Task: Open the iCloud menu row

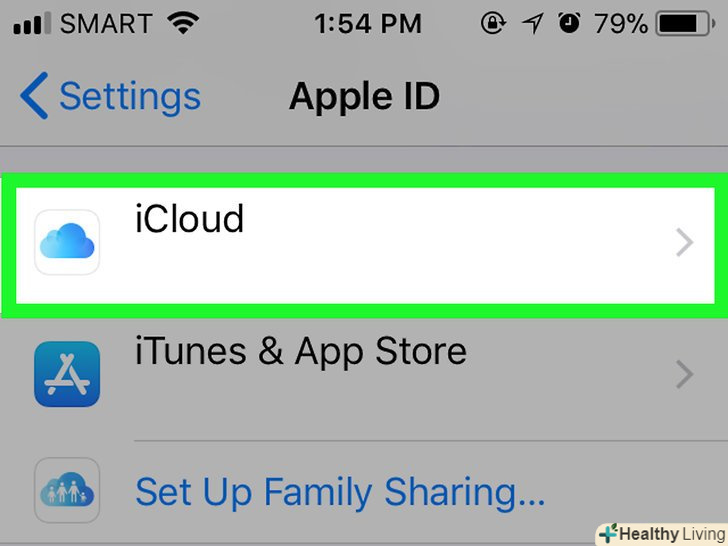Action: pyautogui.click(x=365, y=245)
